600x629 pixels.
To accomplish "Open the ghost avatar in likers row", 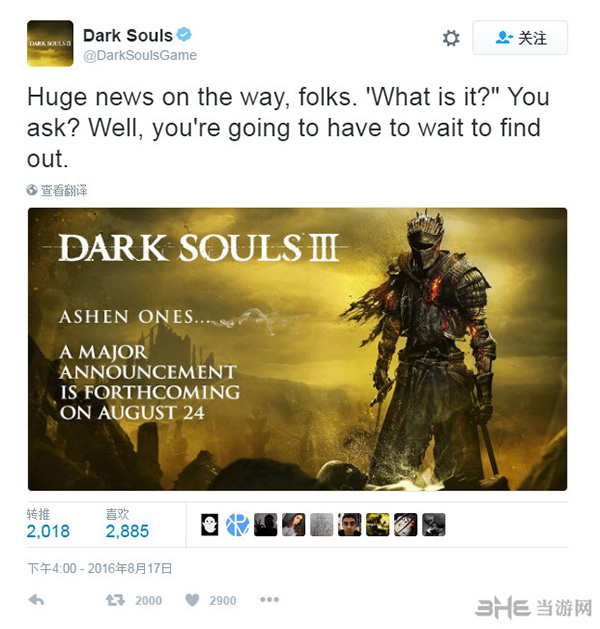I will [x=209, y=525].
